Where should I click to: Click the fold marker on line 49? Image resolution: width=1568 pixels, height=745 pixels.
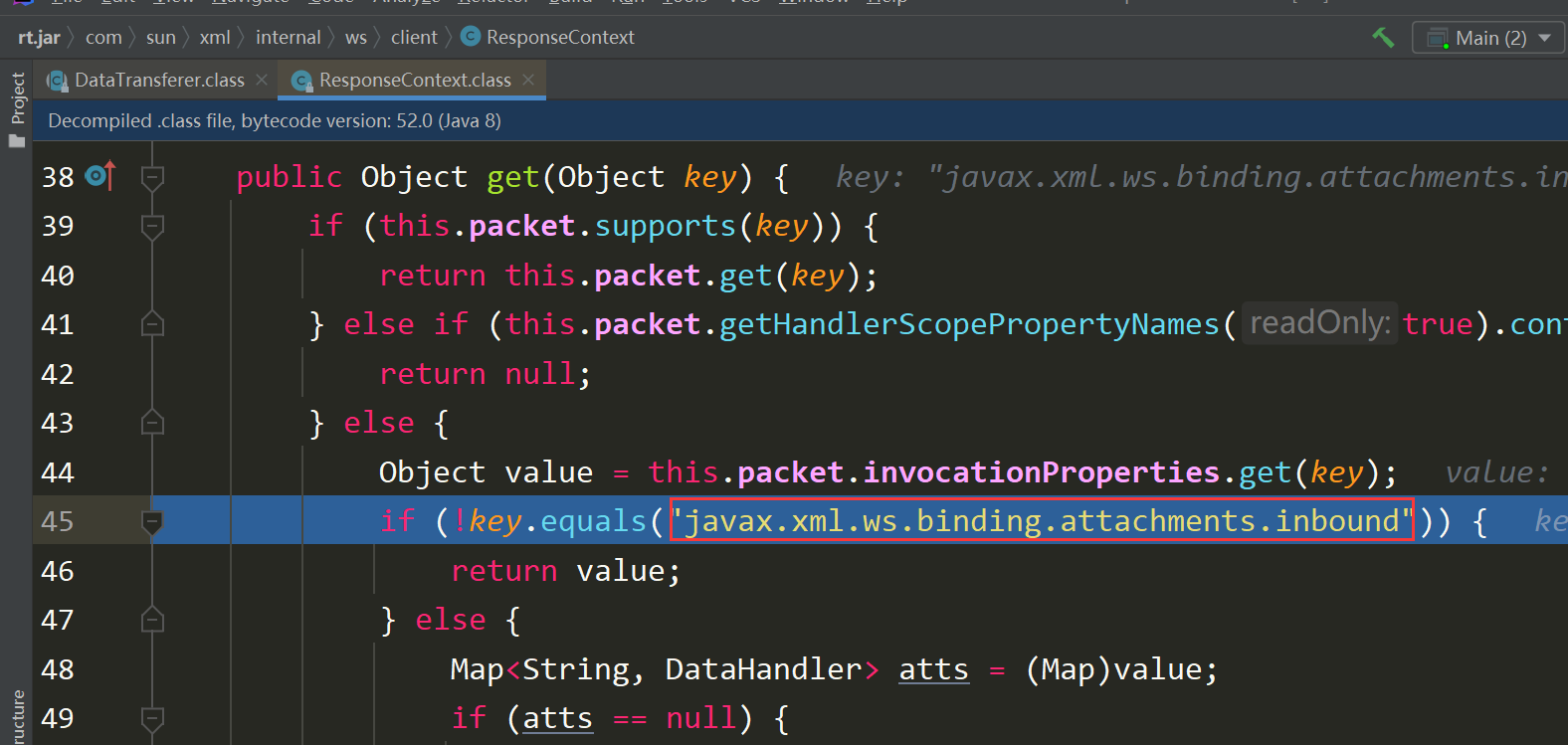152,718
